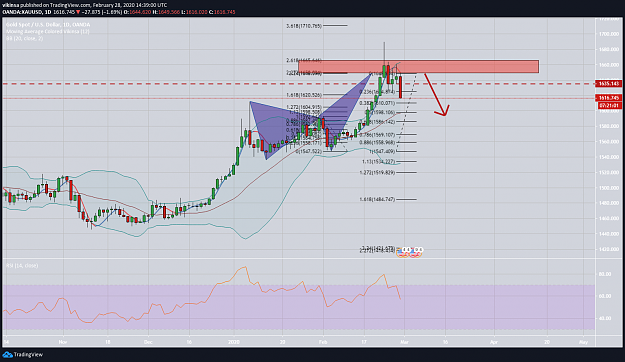Click the 18 date label on time axis

[108, 342]
